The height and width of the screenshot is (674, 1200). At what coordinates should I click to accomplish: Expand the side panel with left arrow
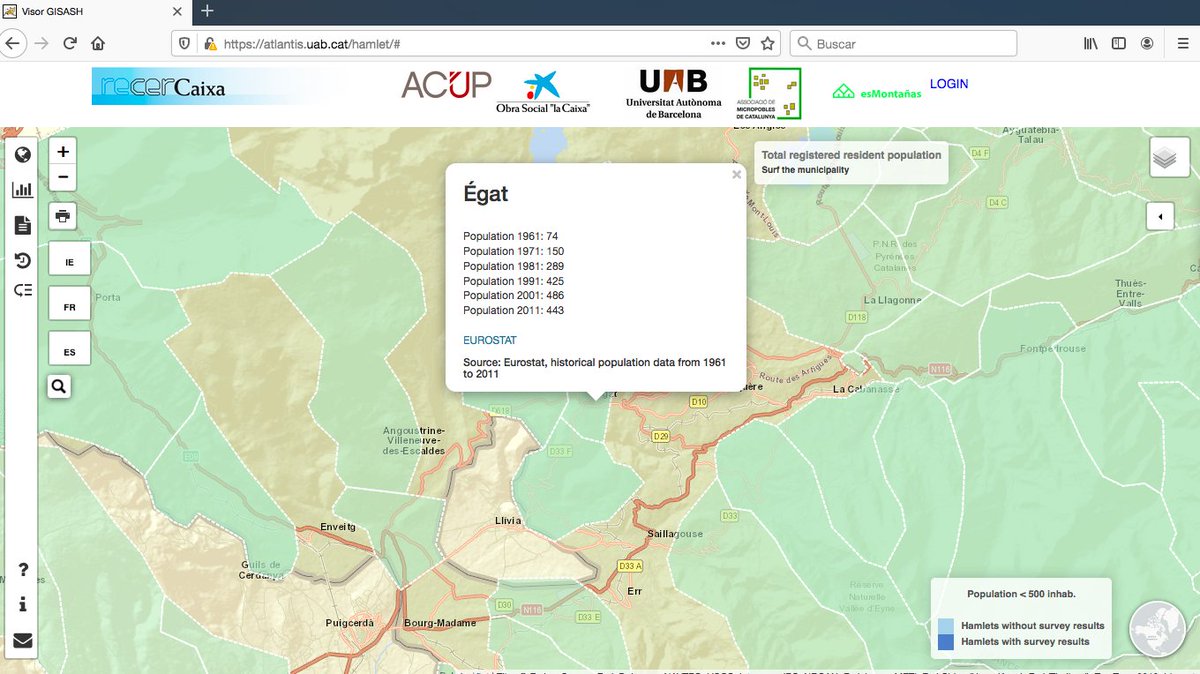[x=1160, y=216]
